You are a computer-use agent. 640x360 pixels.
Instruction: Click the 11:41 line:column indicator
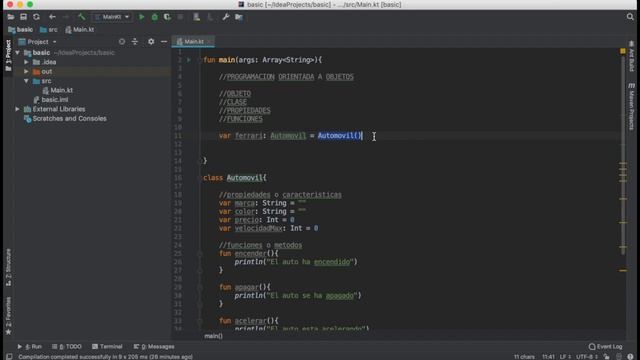point(548,357)
